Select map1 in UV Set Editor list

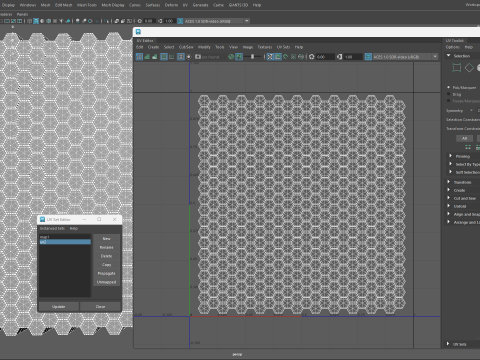tap(65, 237)
